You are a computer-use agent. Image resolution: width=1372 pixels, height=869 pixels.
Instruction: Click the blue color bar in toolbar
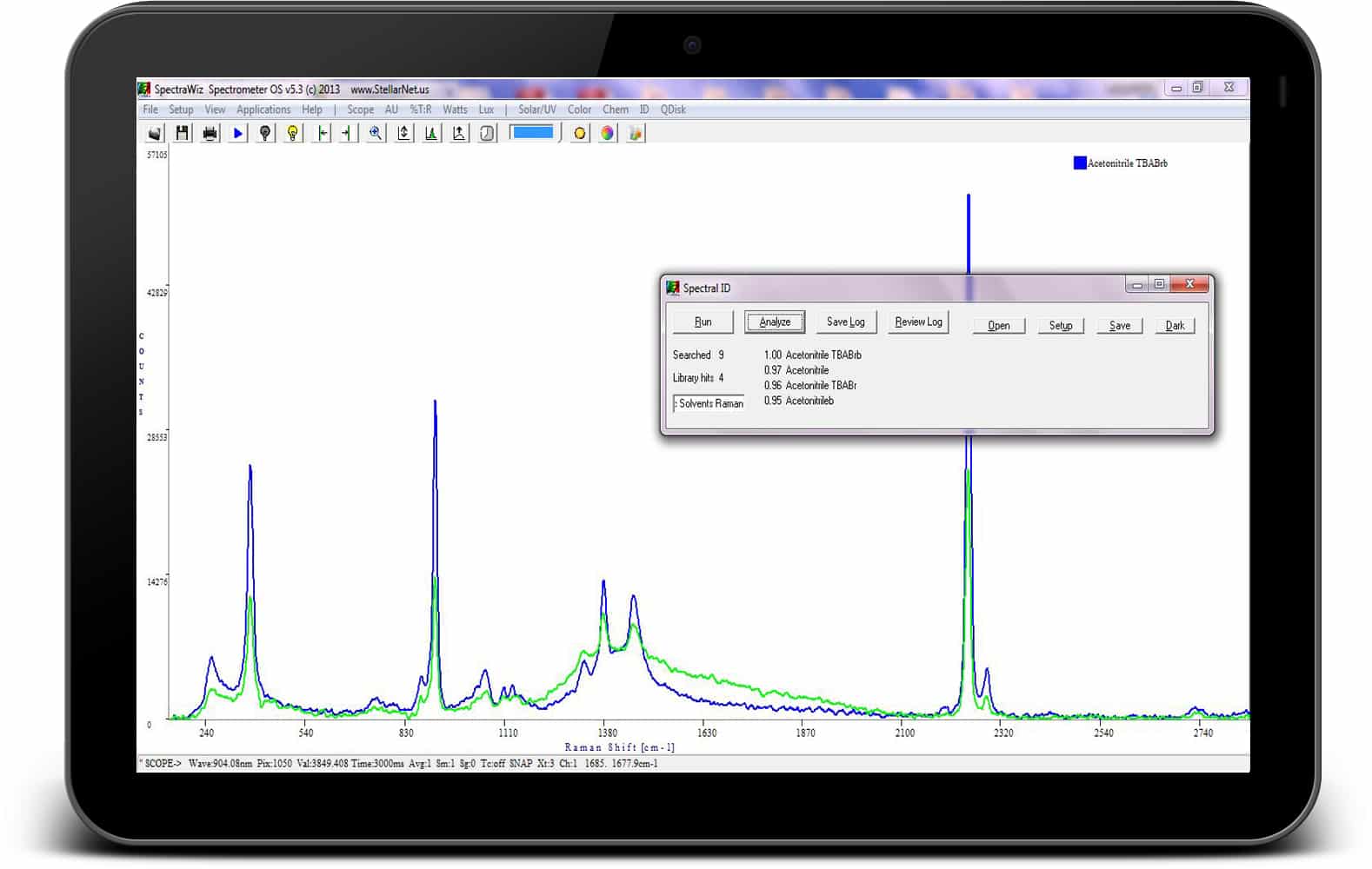pyautogui.click(x=533, y=132)
